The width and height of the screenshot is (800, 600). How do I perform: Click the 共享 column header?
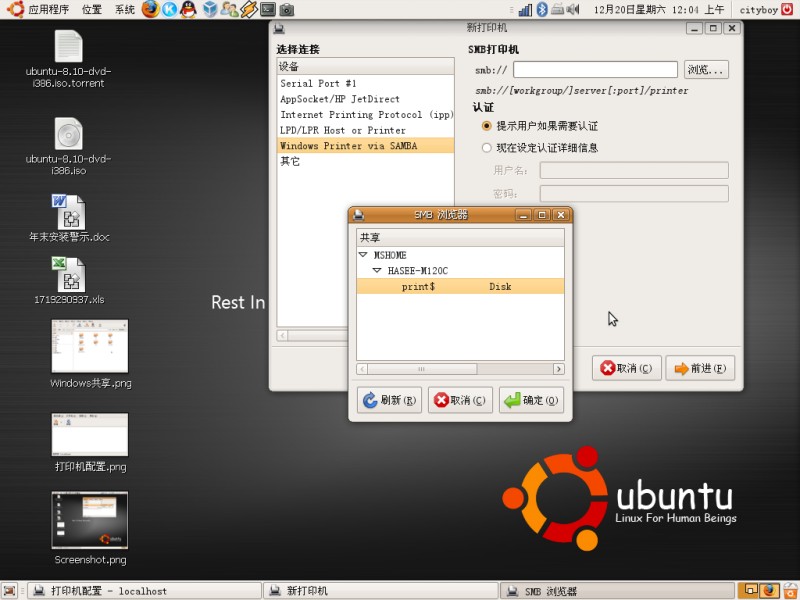pos(460,237)
